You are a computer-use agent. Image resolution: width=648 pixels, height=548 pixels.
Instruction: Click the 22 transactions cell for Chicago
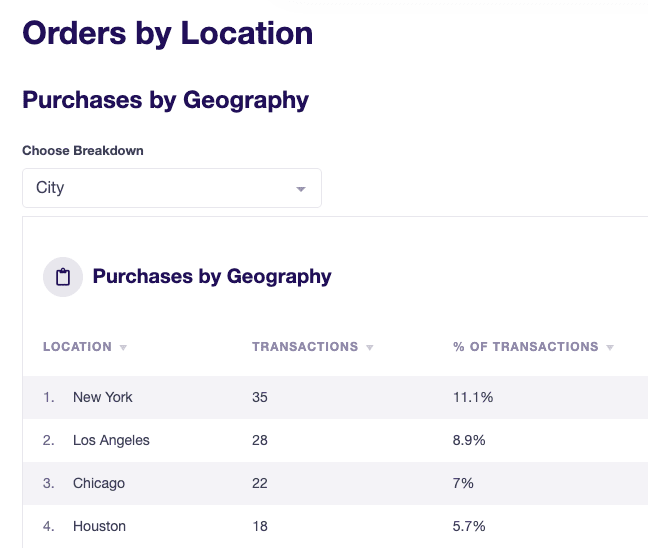click(260, 484)
